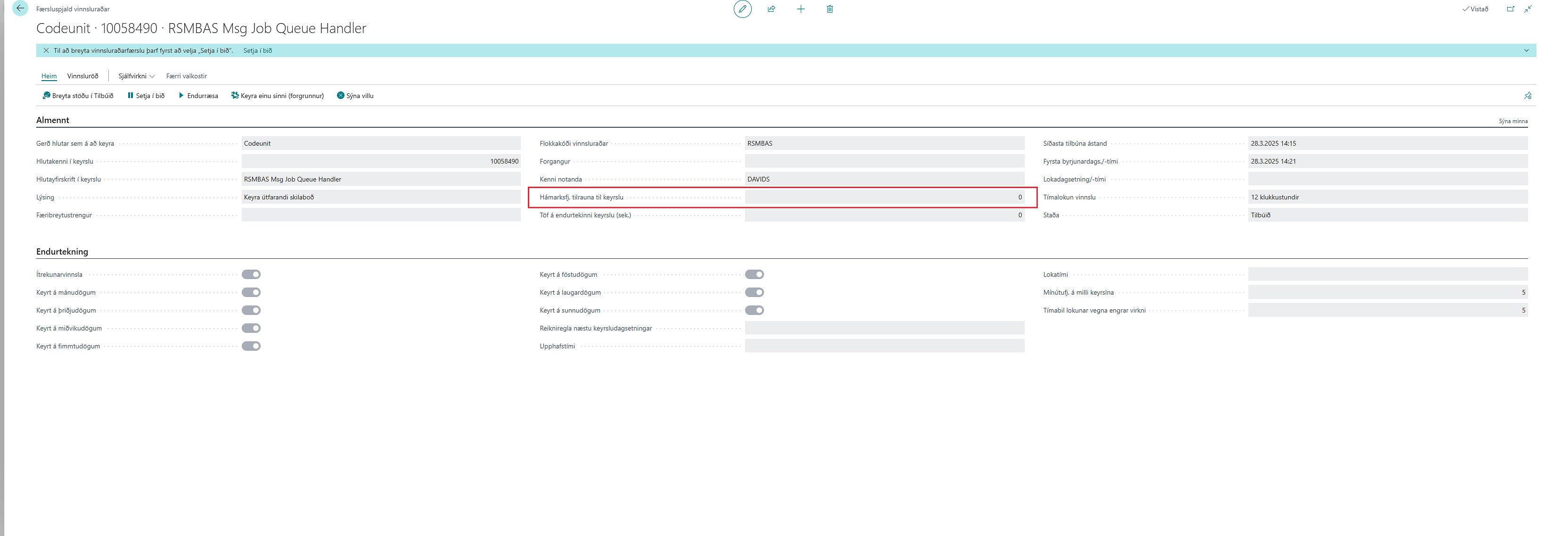Click Setja í bið toolbar action

(x=146, y=96)
